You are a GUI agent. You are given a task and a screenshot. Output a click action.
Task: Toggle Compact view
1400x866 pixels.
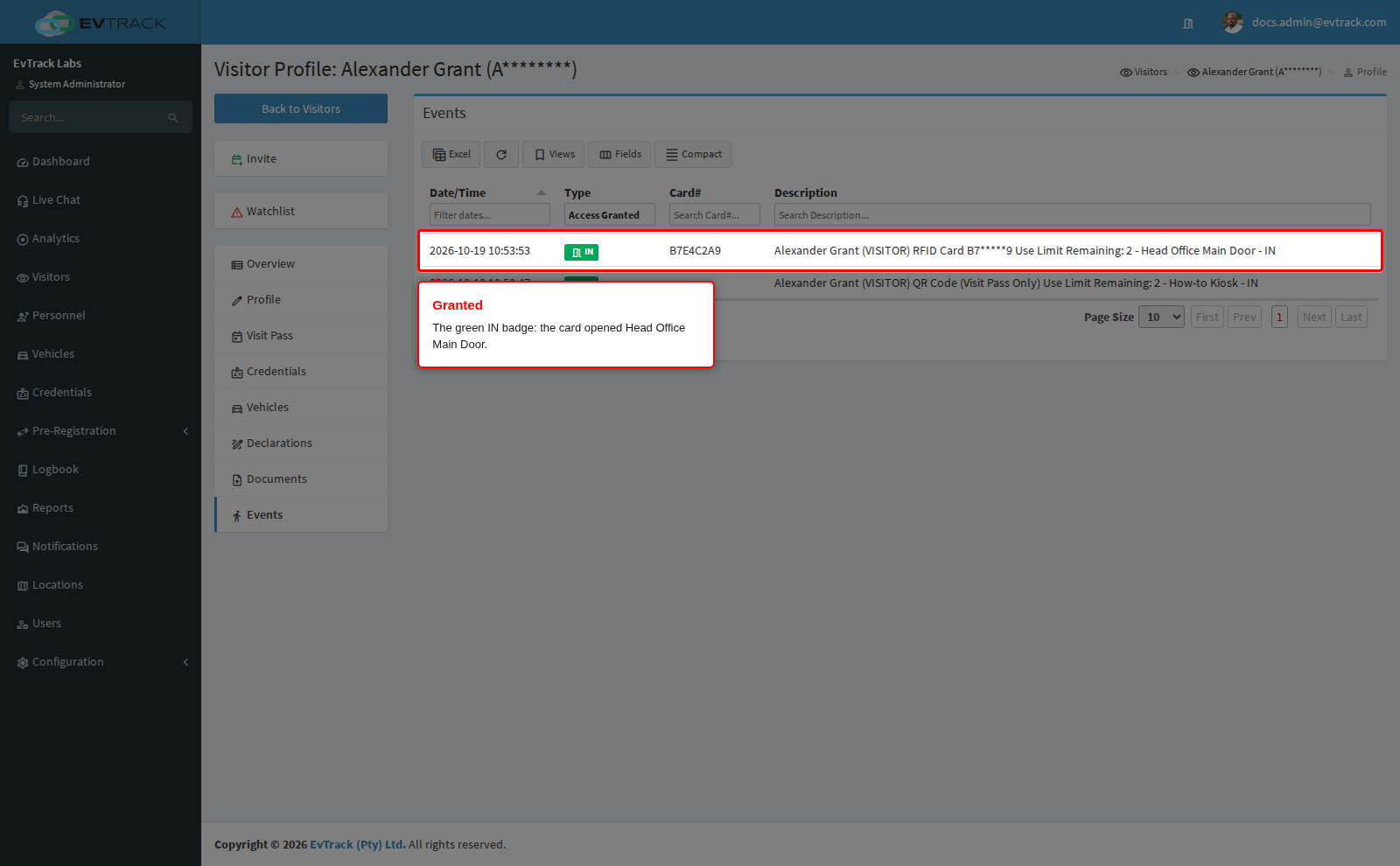click(x=693, y=155)
